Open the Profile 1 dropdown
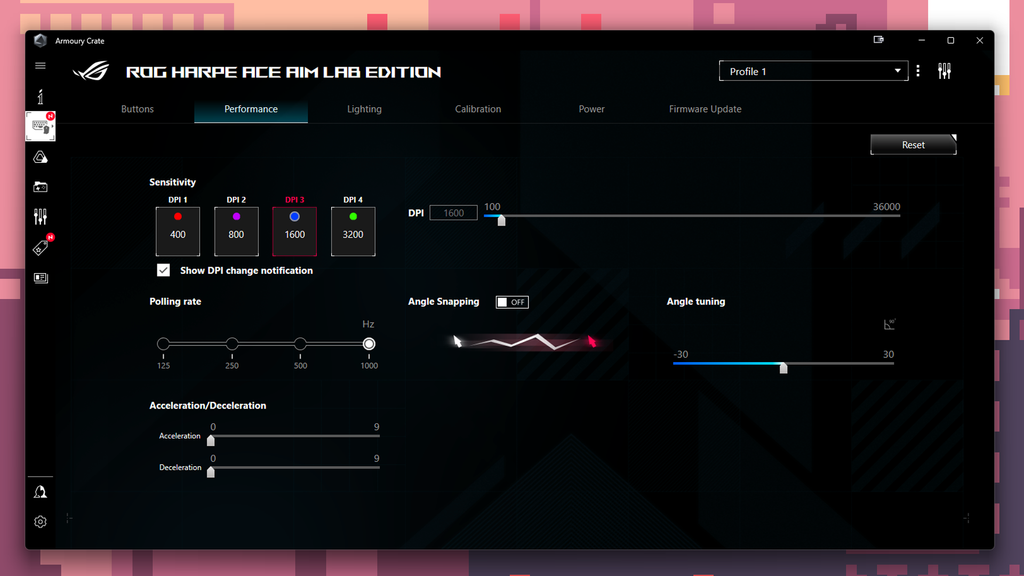The image size is (1024, 576). [813, 70]
